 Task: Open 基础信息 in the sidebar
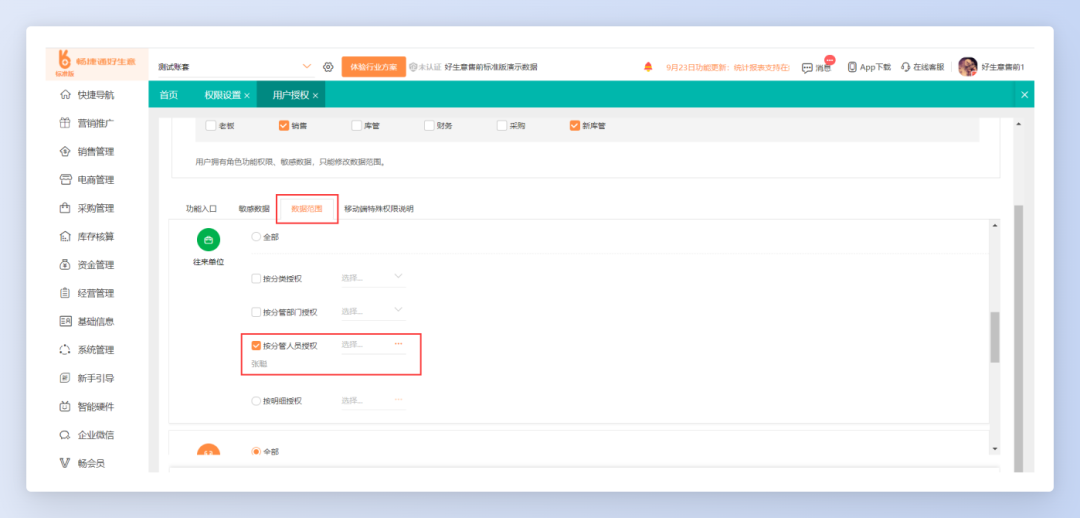[x=87, y=321]
